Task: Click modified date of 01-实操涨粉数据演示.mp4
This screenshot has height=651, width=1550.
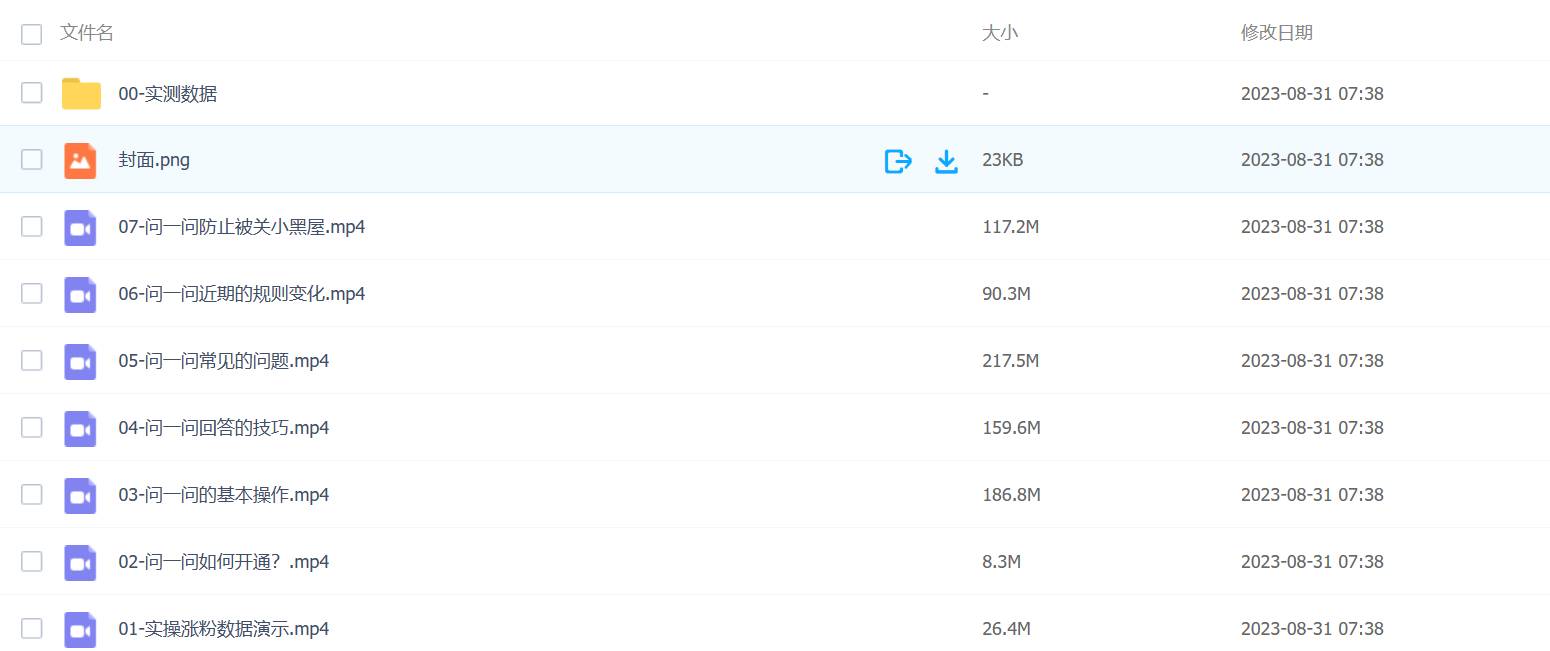Action: pos(1312,629)
